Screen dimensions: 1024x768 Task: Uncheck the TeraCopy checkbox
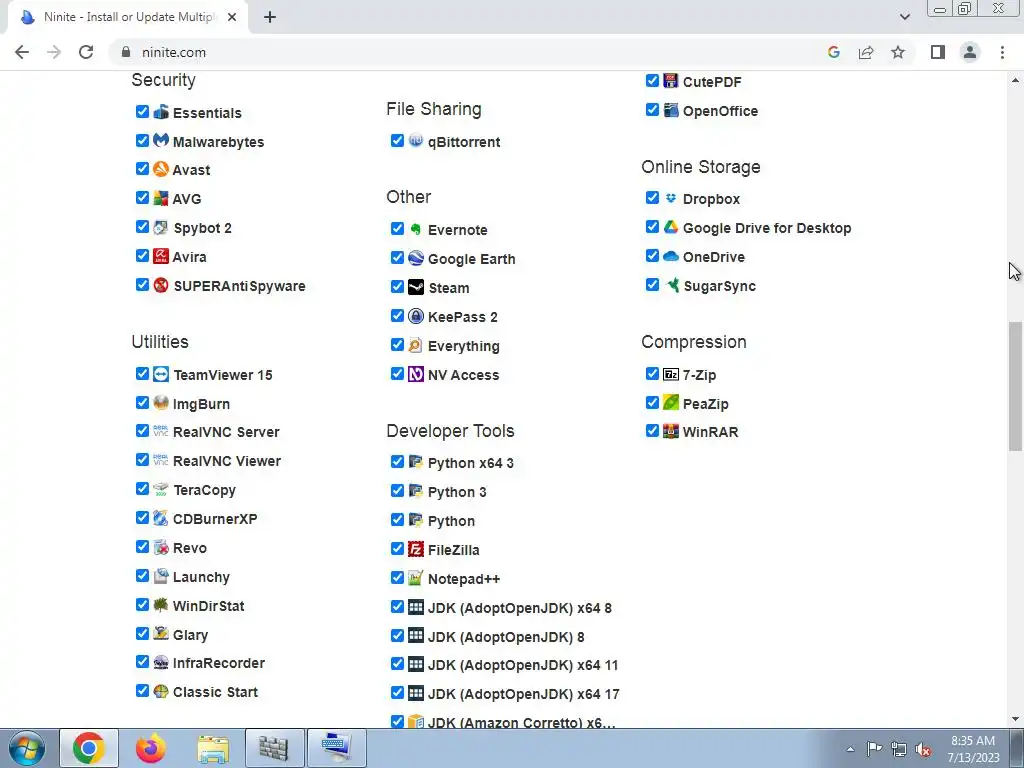[x=142, y=488]
